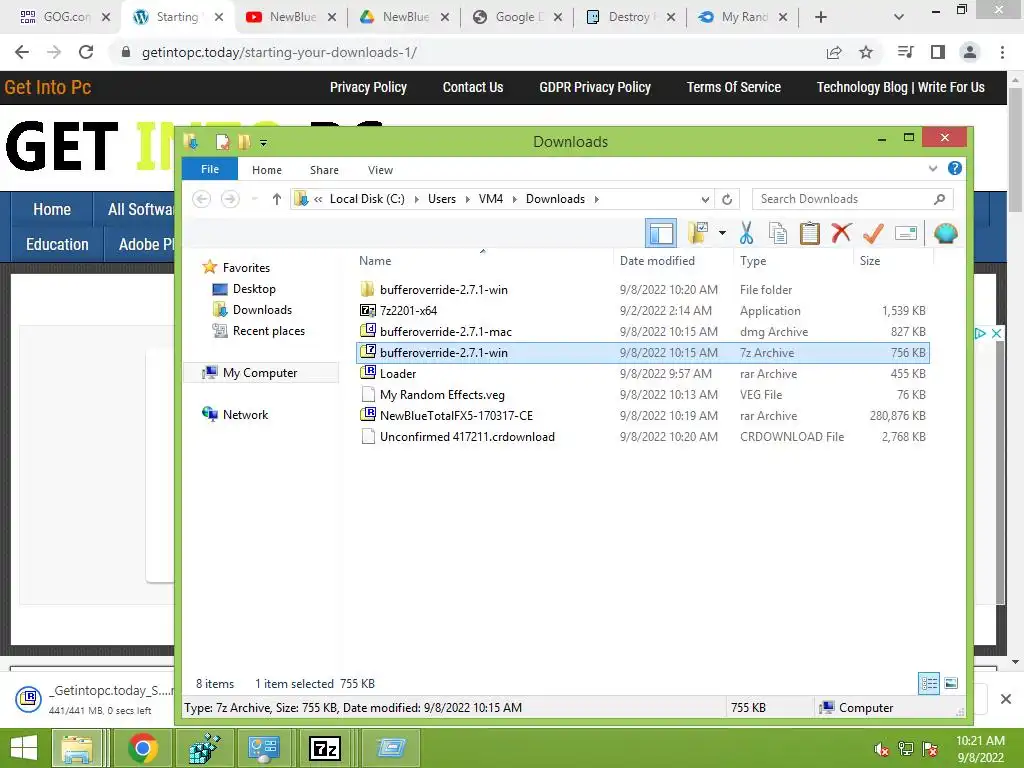
Task: Open the Share ribbon tab
Action: tap(324, 170)
